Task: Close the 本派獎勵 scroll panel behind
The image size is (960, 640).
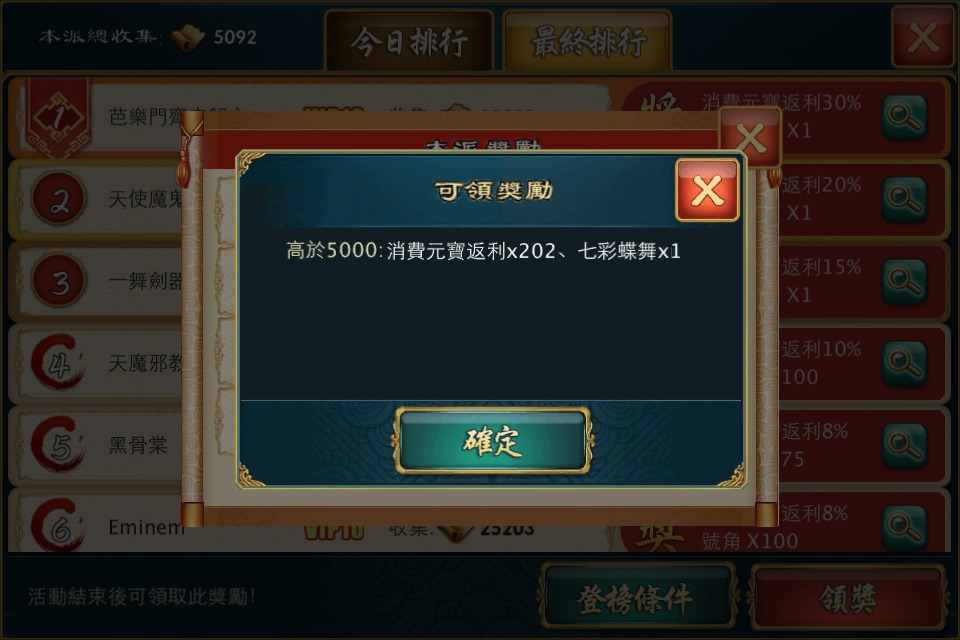Action: pyautogui.click(x=751, y=138)
